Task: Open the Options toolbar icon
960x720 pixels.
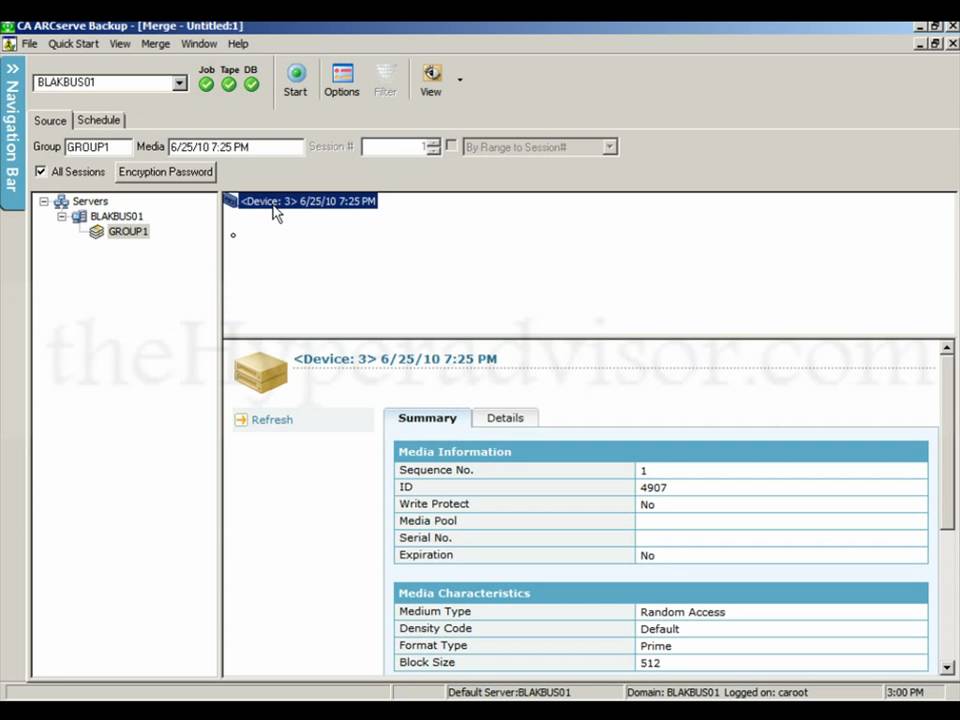Action: tap(342, 73)
